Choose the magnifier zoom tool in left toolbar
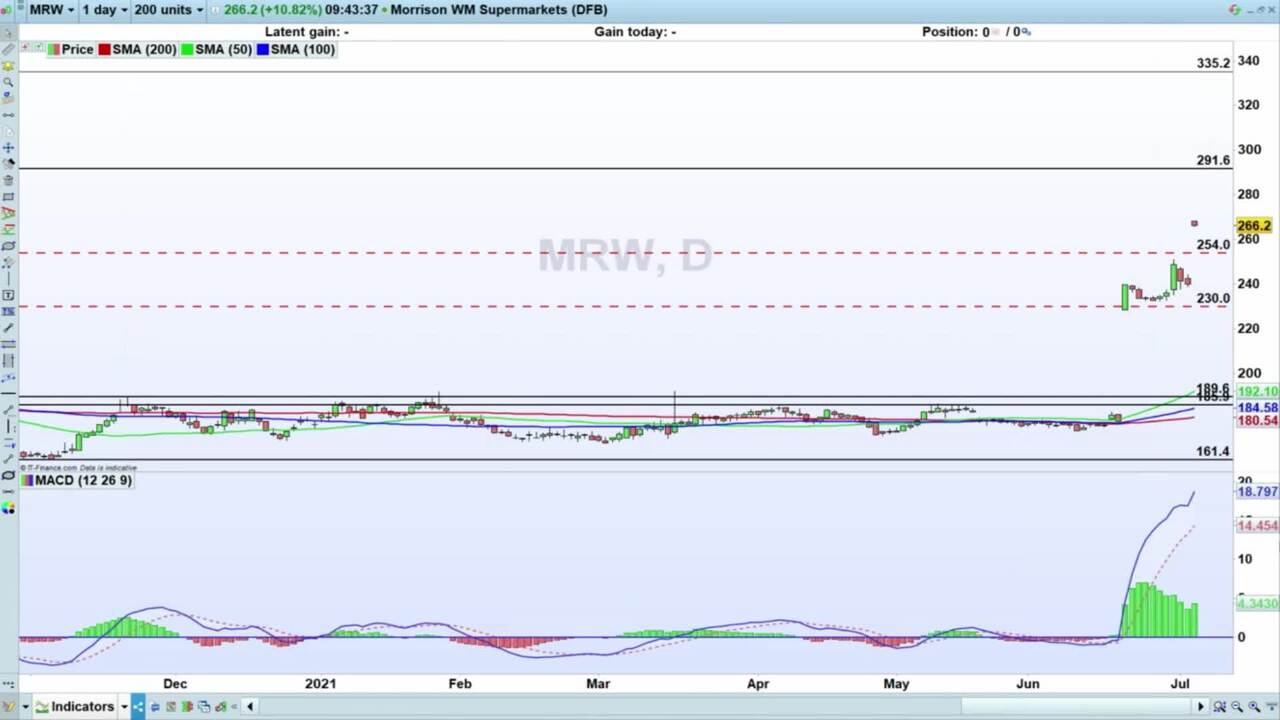This screenshot has width=1280, height=720. click(x=8, y=82)
